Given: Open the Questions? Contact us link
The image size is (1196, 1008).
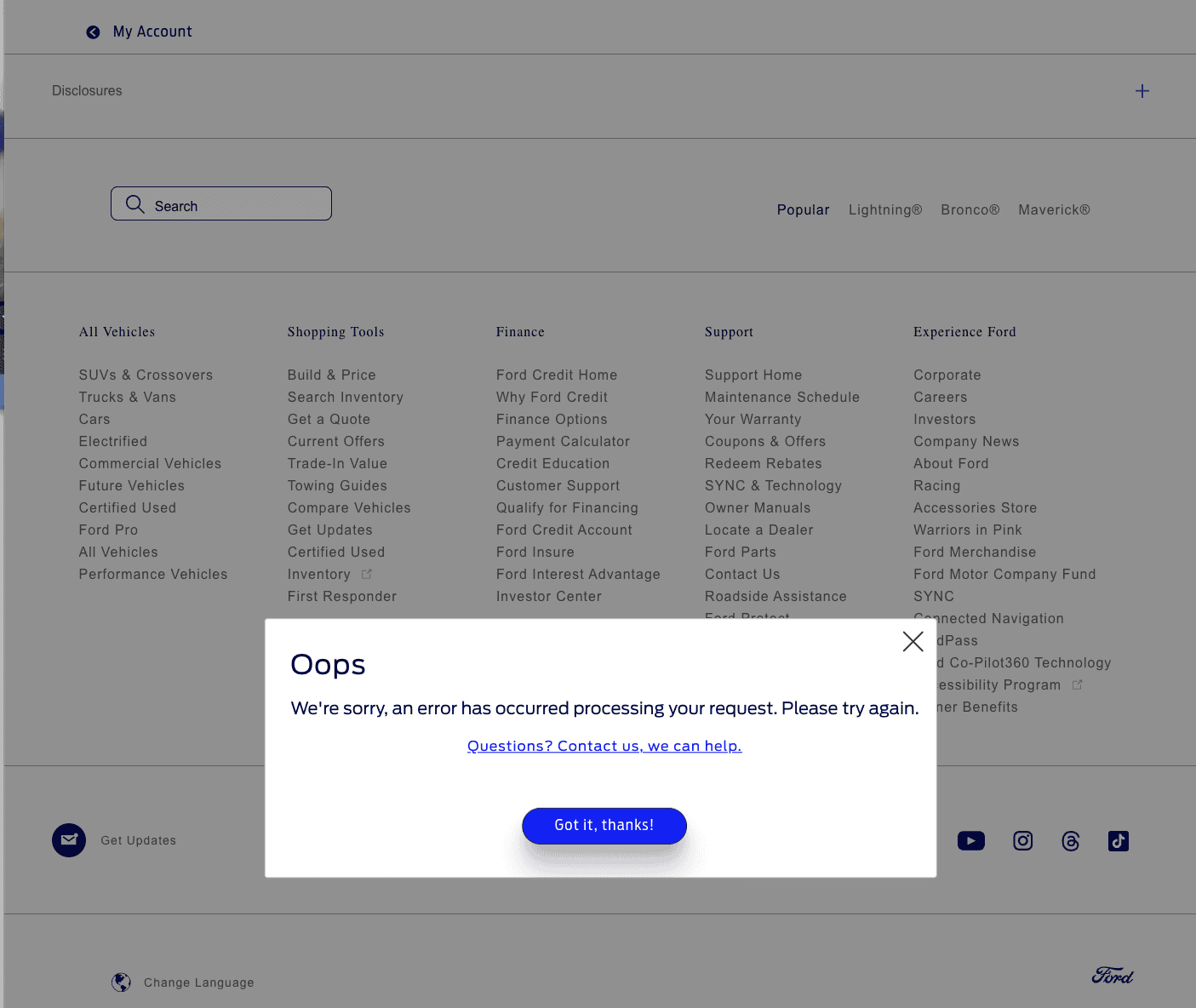Looking at the screenshot, I should 604,746.
